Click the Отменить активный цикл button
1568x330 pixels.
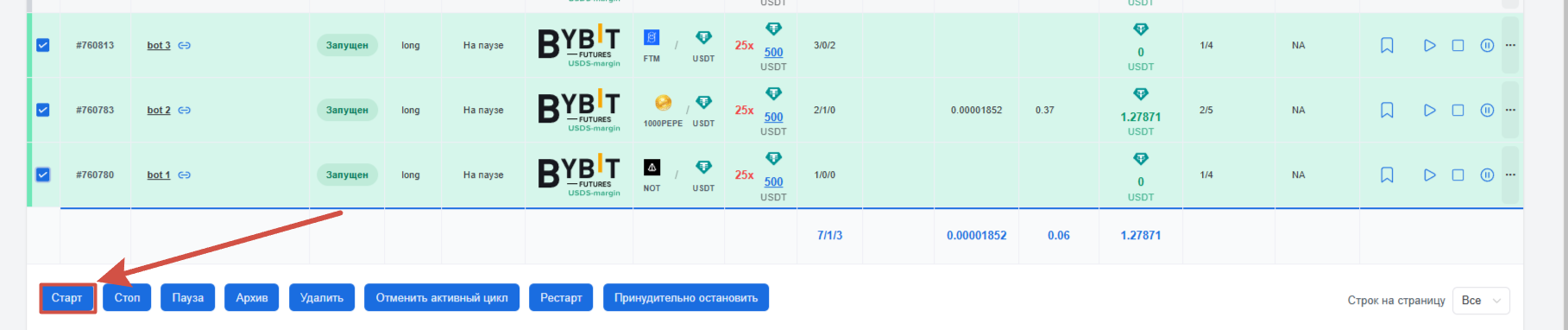[x=442, y=298]
